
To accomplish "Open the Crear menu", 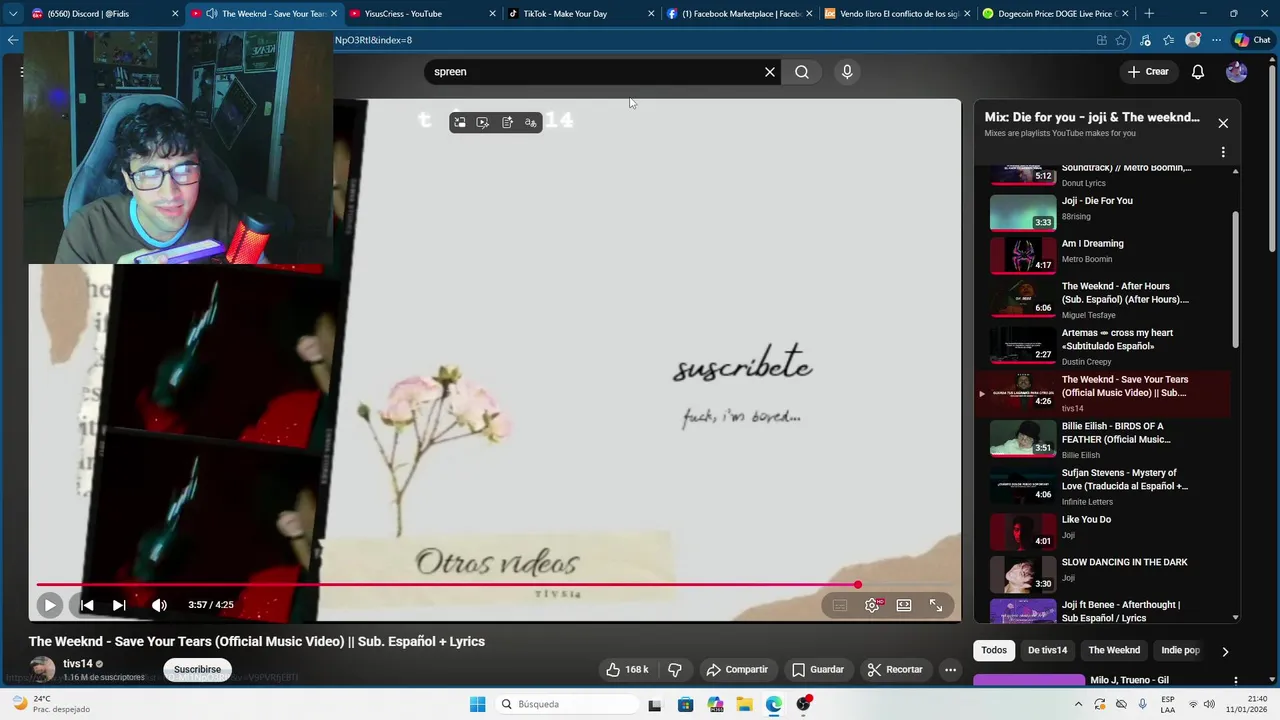I will (1148, 72).
